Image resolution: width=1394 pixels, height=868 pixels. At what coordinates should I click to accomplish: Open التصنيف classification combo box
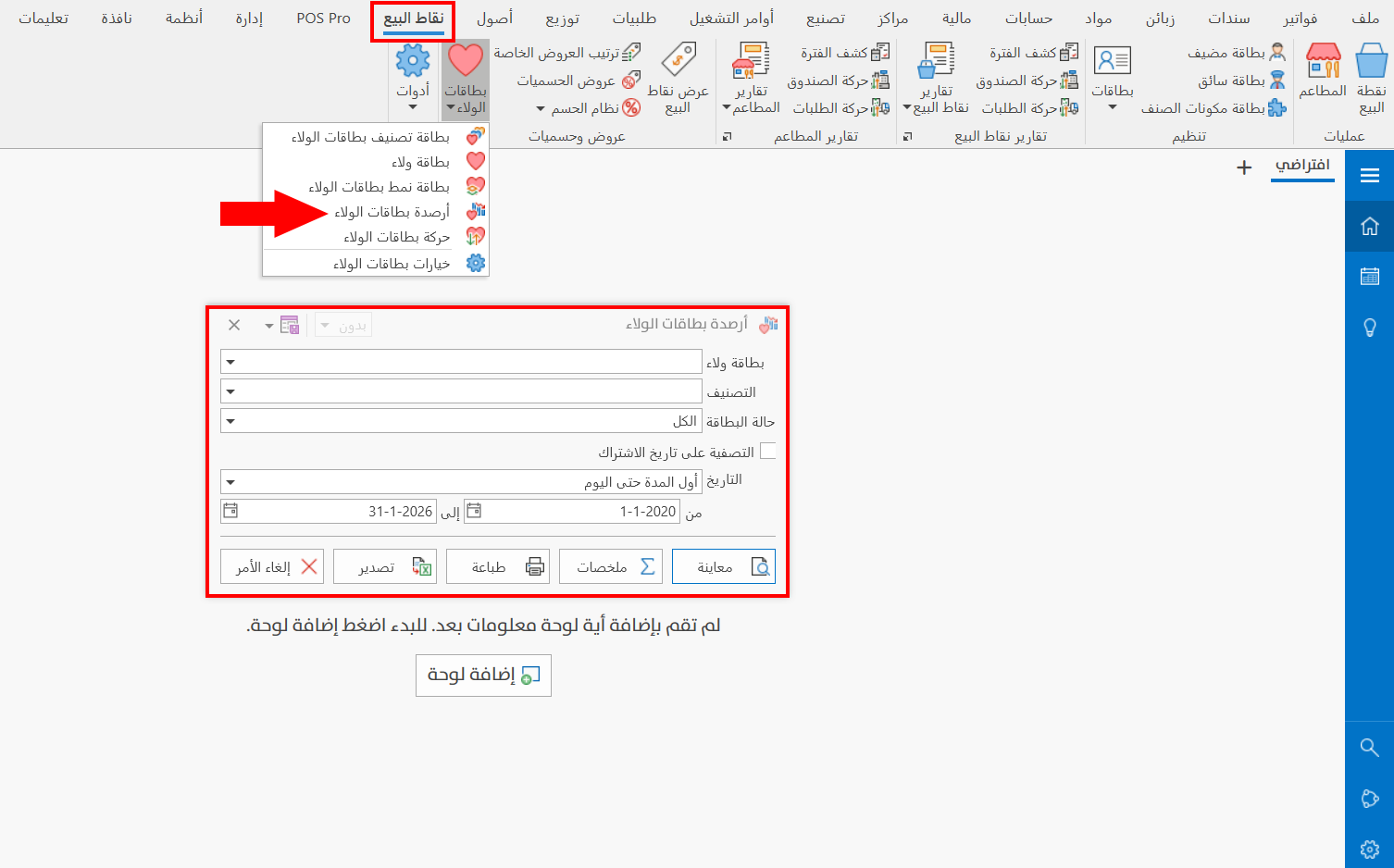pos(461,391)
